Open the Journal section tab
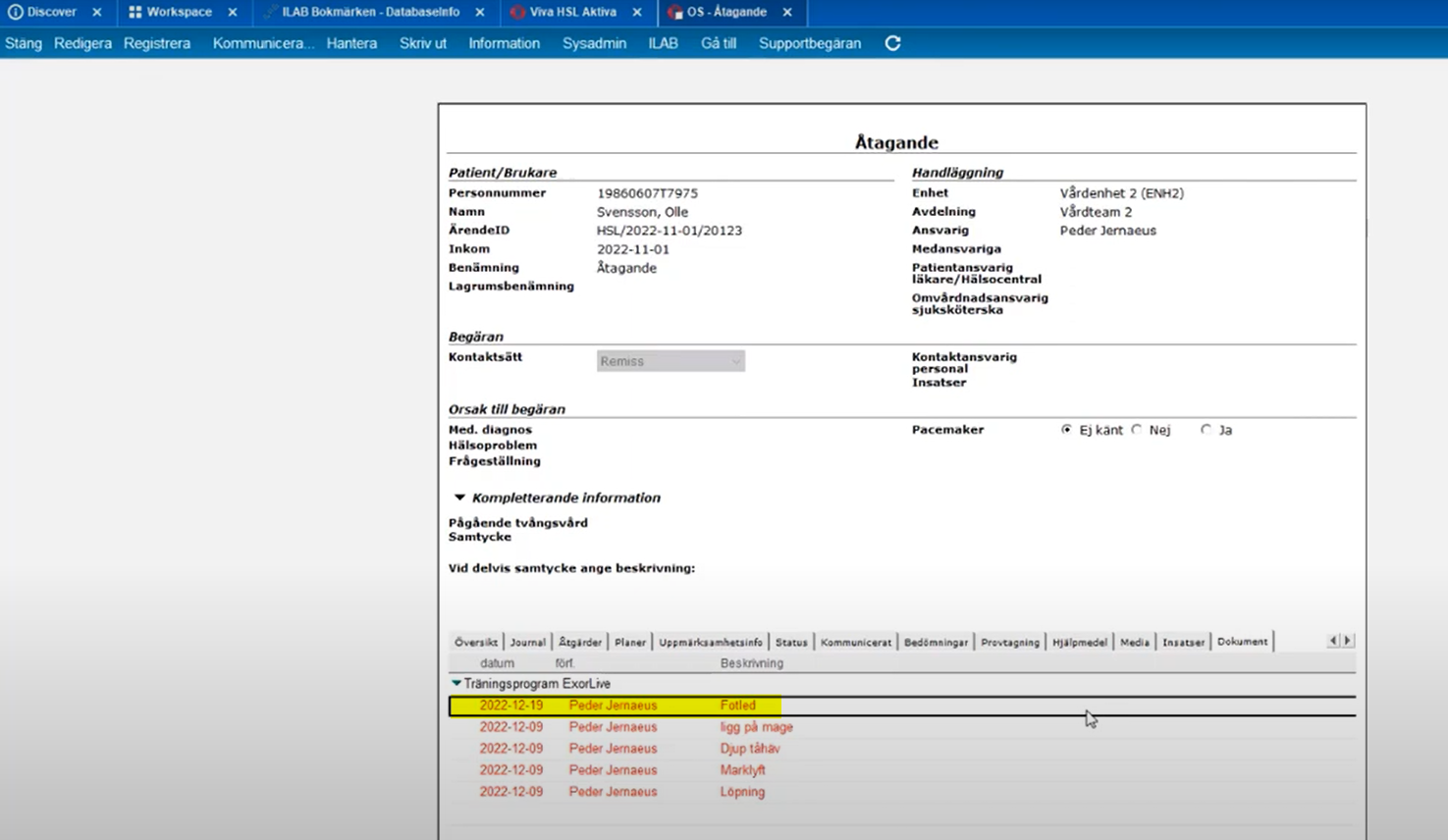The image size is (1448, 840). [527, 642]
